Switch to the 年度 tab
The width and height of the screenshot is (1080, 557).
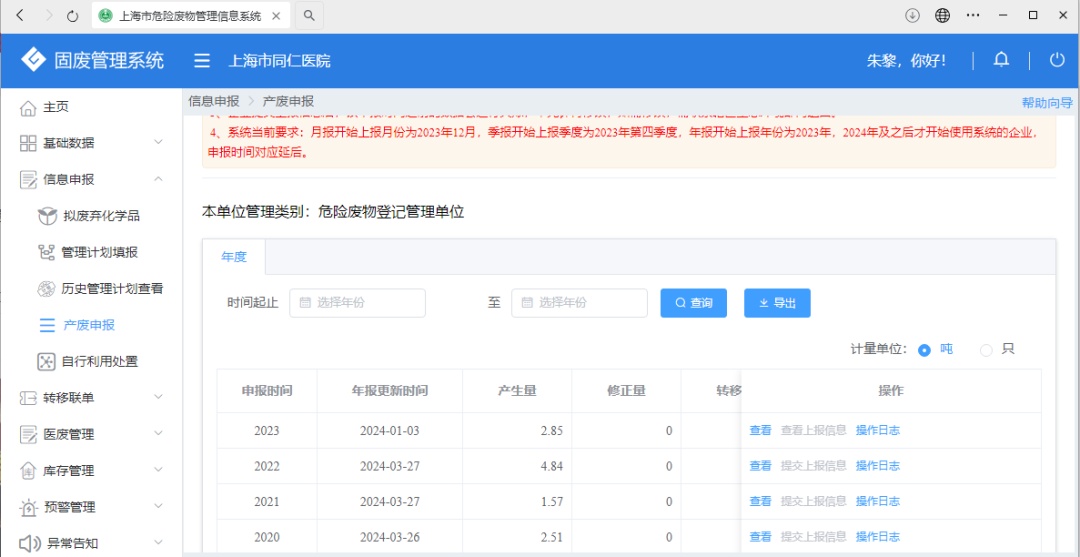[234, 257]
